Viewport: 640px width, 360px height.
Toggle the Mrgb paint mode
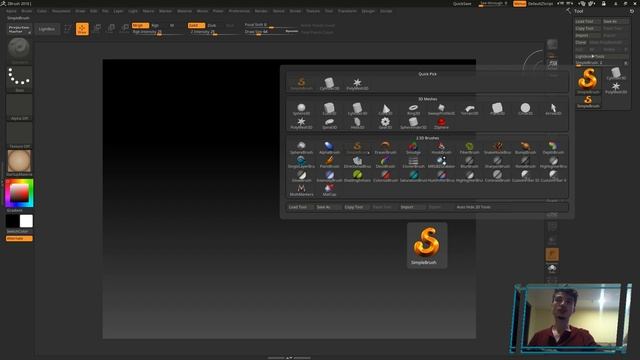(140, 25)
